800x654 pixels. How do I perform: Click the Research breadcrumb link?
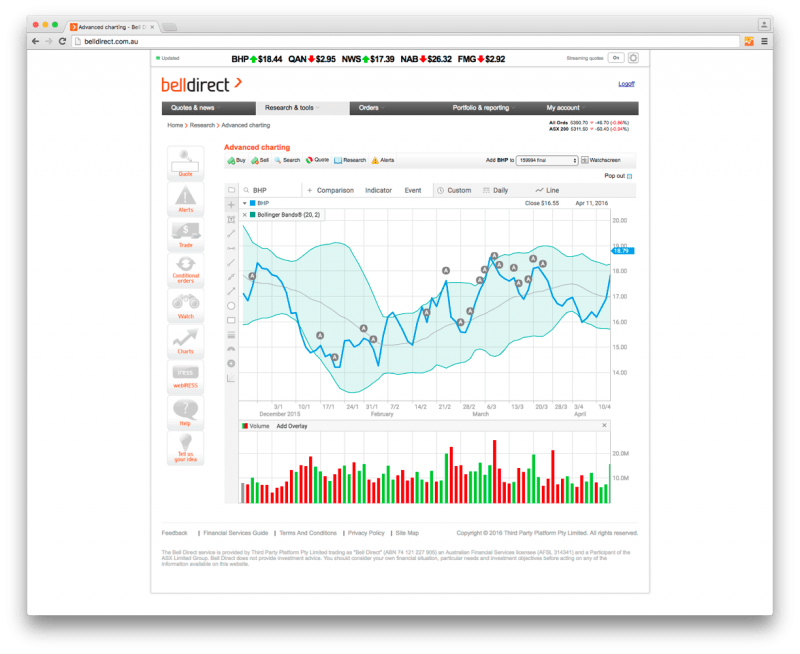202,125
